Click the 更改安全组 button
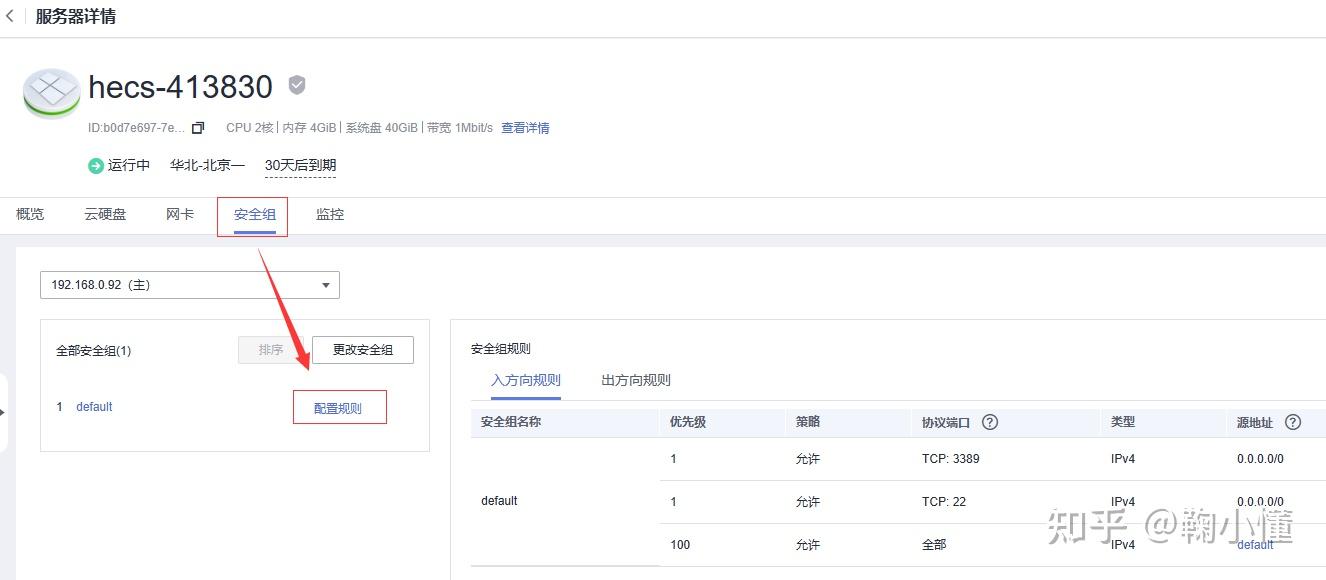 tap(363, 350)
